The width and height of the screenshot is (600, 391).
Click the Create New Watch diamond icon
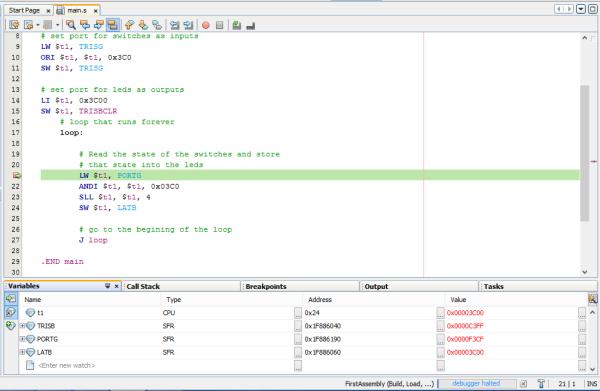(x=11, y=326)
